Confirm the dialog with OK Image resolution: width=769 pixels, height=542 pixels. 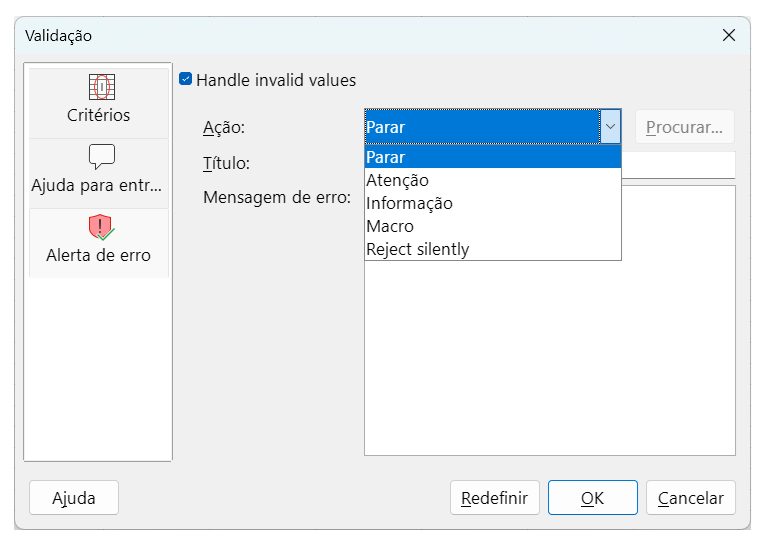pos(592,498)
